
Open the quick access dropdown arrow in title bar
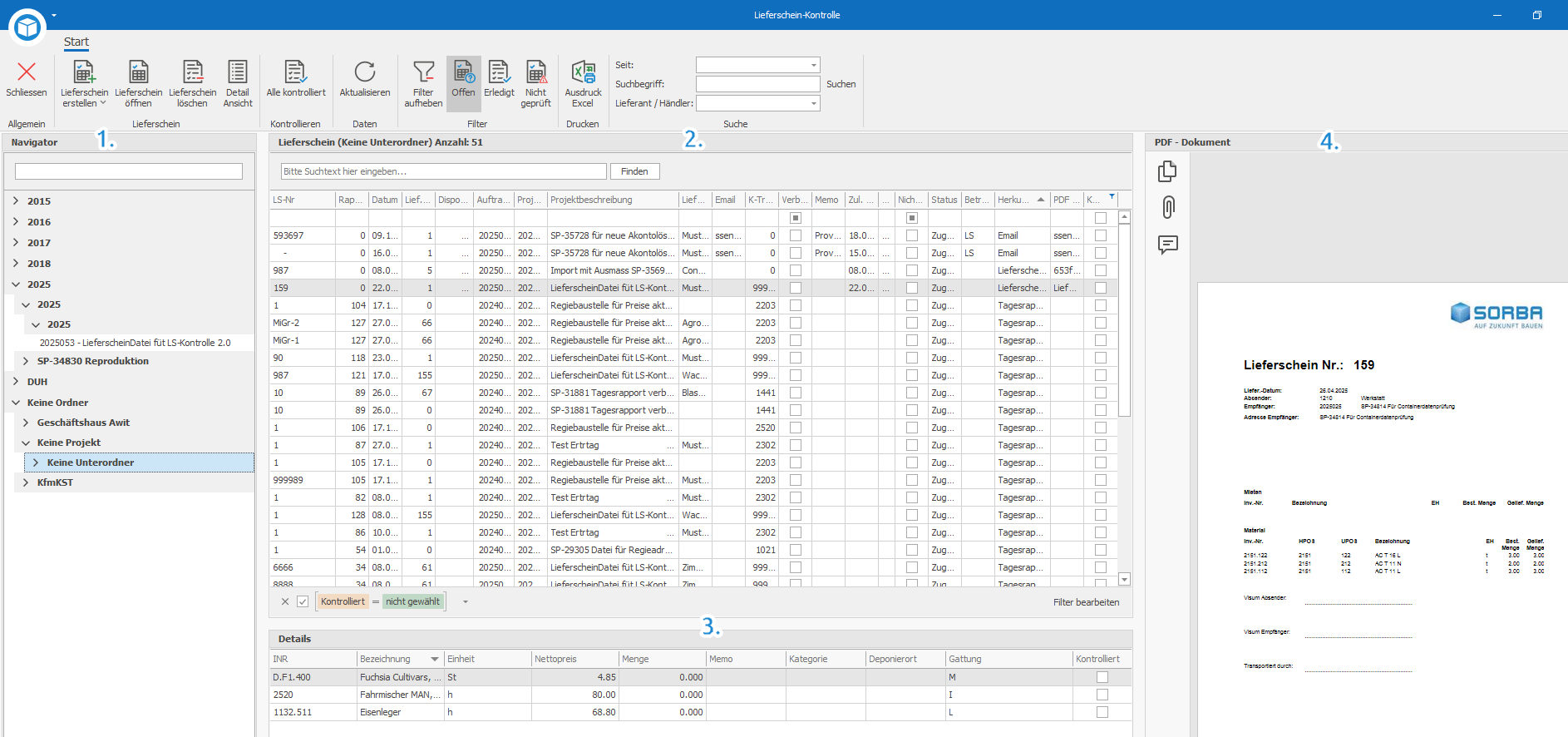[54, 15]
